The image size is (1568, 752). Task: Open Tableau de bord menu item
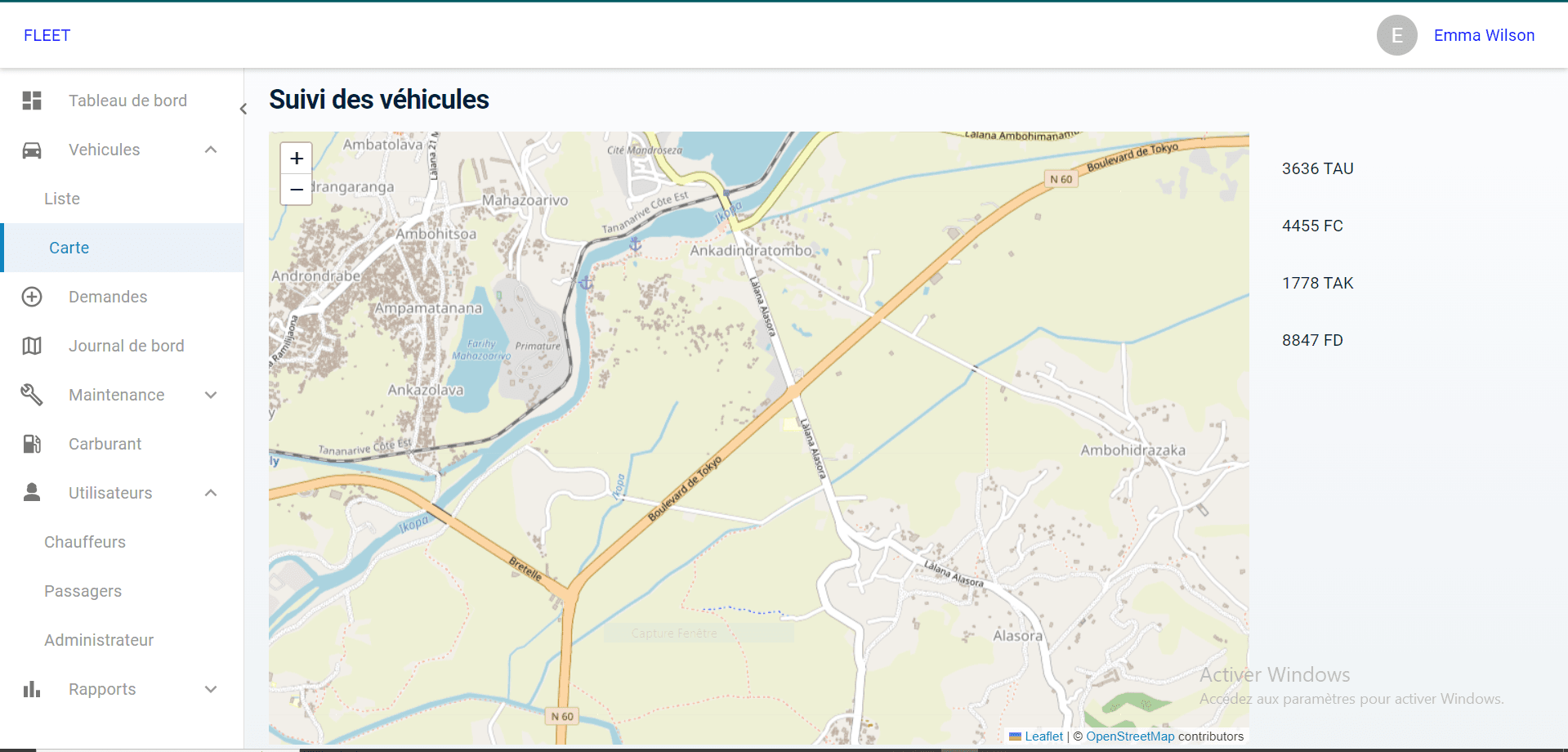[122, 101]
